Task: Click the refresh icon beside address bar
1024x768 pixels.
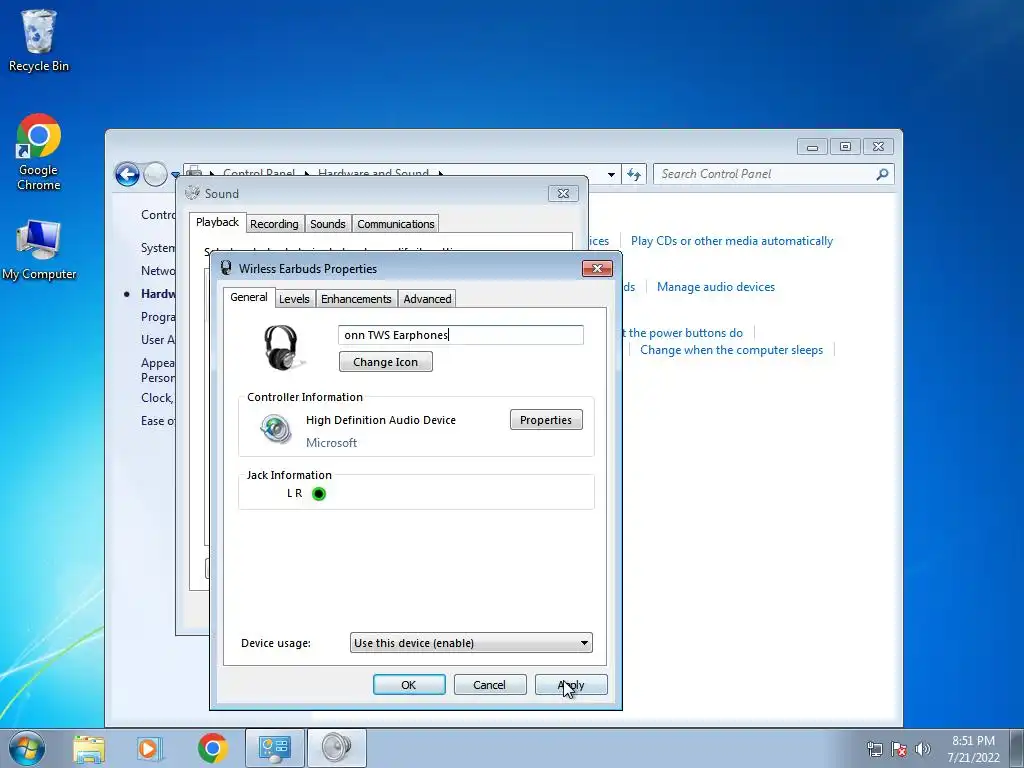Action: click(633, 174)
